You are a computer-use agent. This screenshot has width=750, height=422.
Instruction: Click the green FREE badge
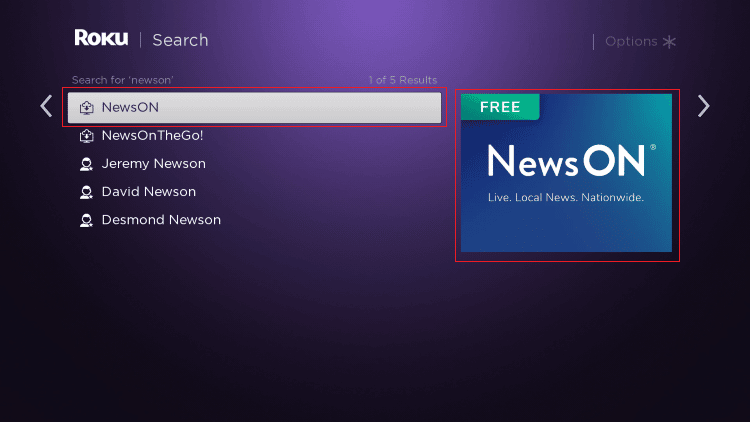(x=500, y=107)
